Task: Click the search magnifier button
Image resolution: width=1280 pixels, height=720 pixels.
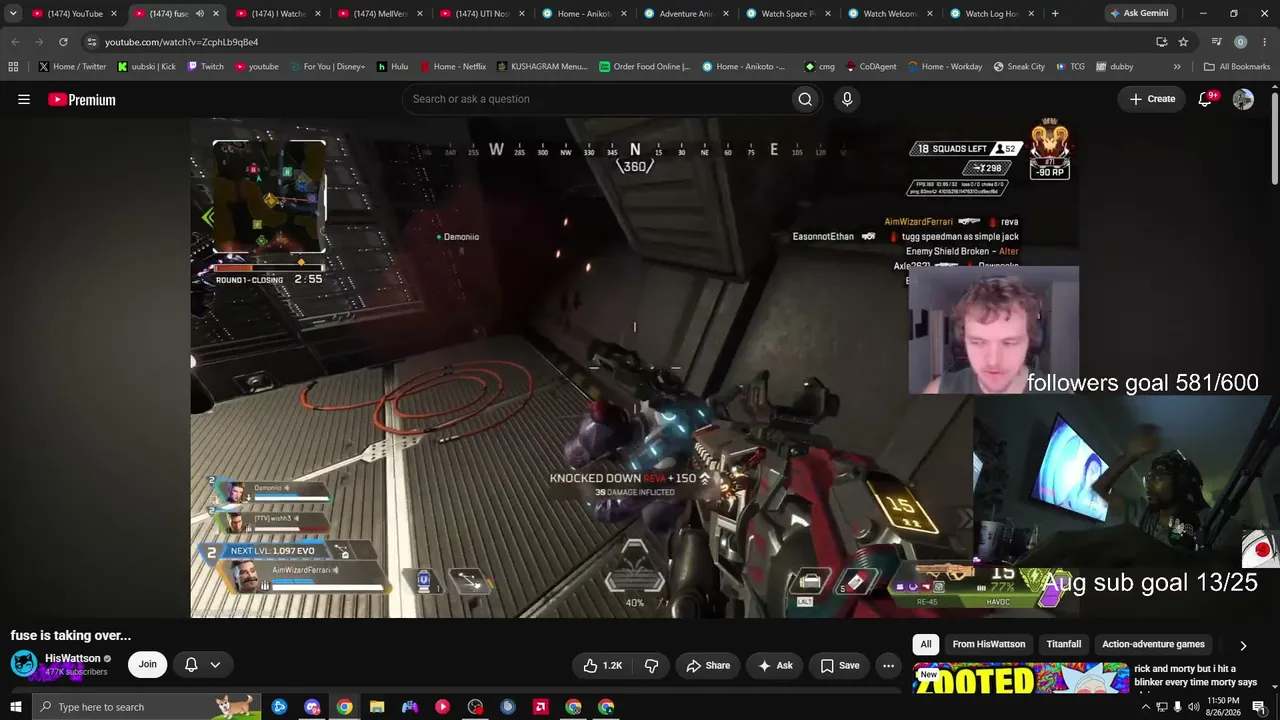Action: [x=805, y=99]
